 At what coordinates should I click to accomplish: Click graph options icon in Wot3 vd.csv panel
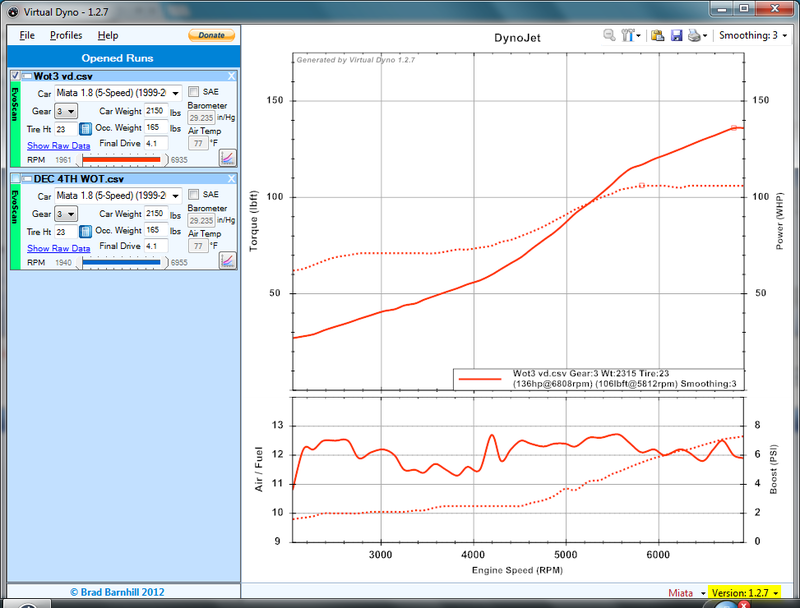[227, 158]
